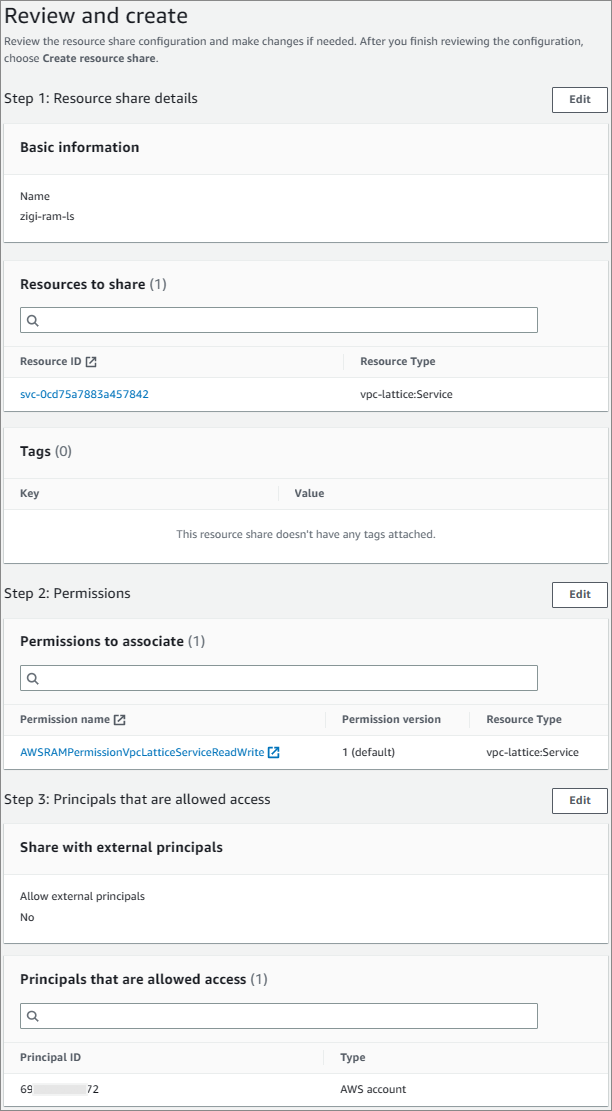612x1111 pixels.
Task: Click the Value column header in Tags
Action: pos(309,493)
